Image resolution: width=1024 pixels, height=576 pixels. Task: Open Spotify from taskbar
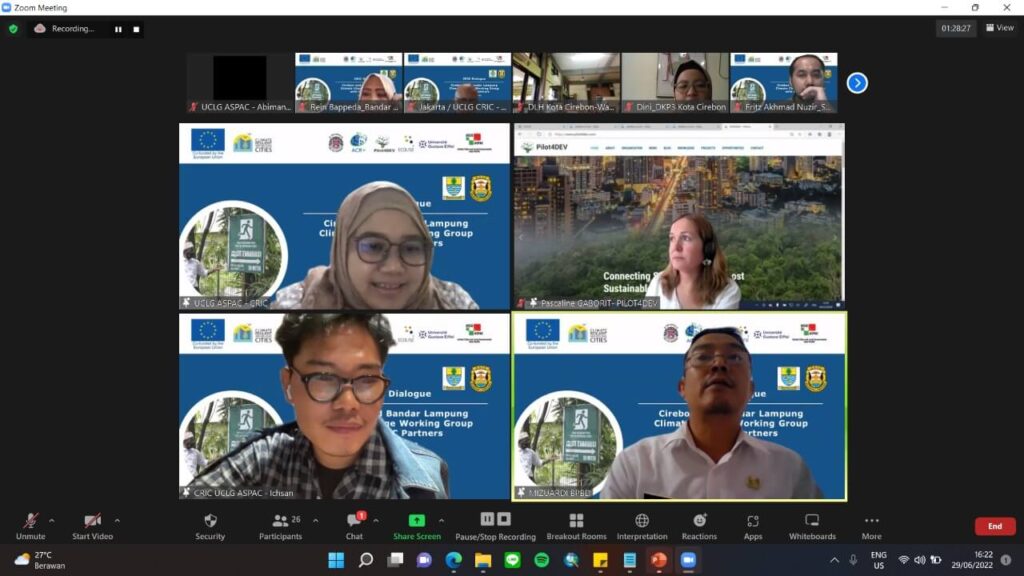541,560
